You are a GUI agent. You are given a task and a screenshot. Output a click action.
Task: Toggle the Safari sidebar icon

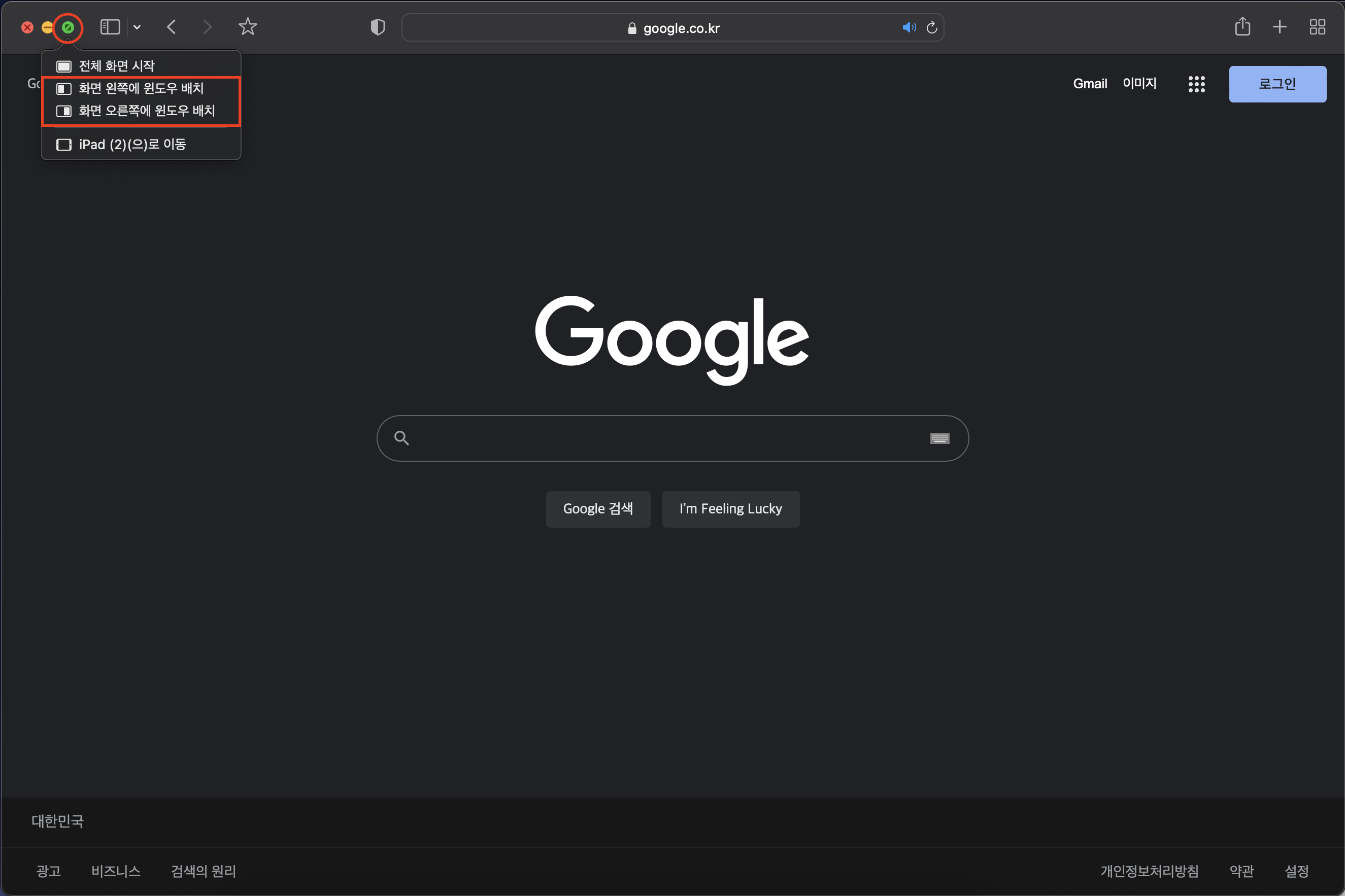click(110, 27)
